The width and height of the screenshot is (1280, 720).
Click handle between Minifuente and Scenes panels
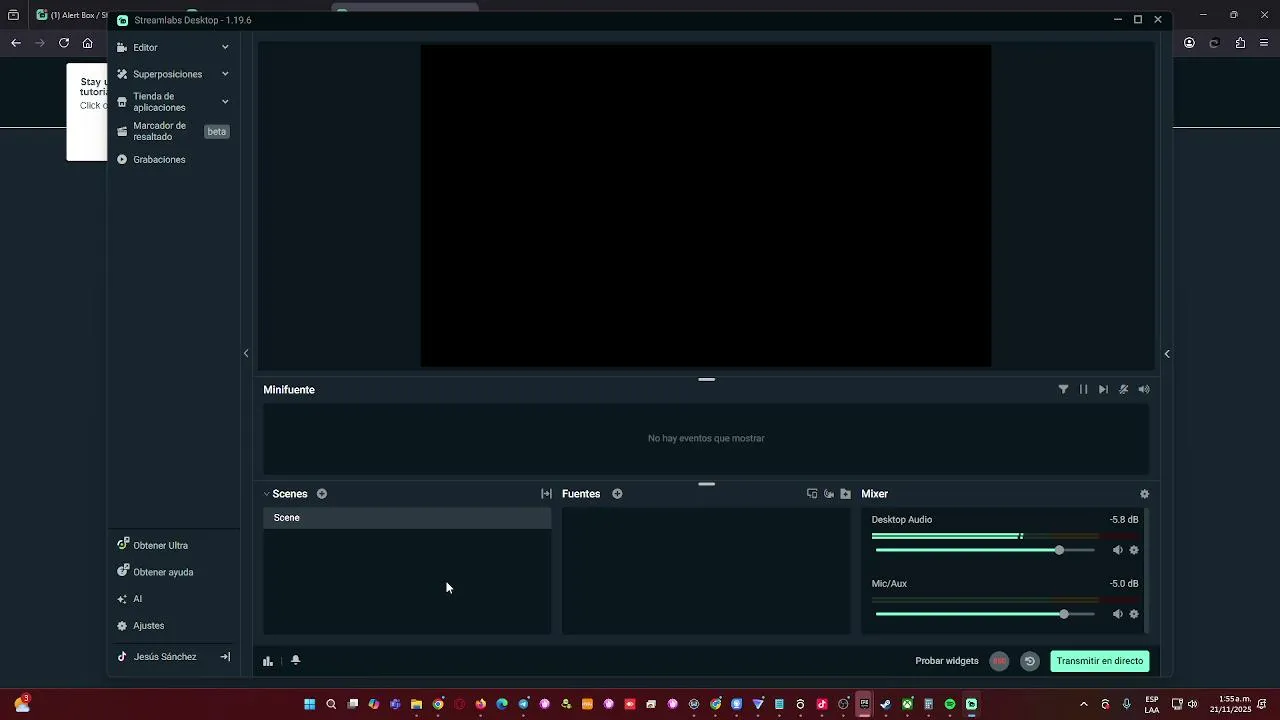coord(707,484)
